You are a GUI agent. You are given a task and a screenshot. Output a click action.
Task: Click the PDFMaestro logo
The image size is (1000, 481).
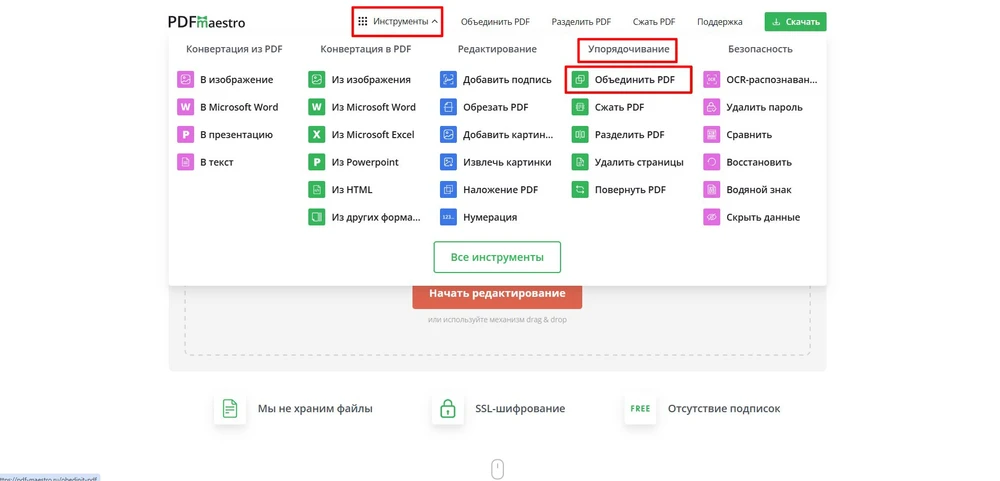click(x=206, y=22)
